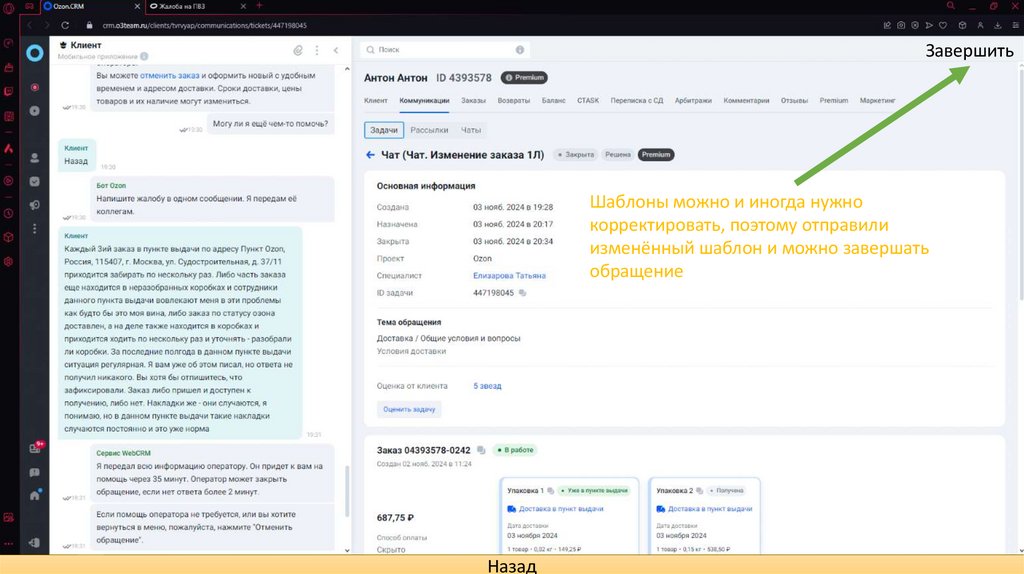Open the specialist link Елизарова Татьяна
This screenshot has width=1024, height=574.
pos(511,276)
